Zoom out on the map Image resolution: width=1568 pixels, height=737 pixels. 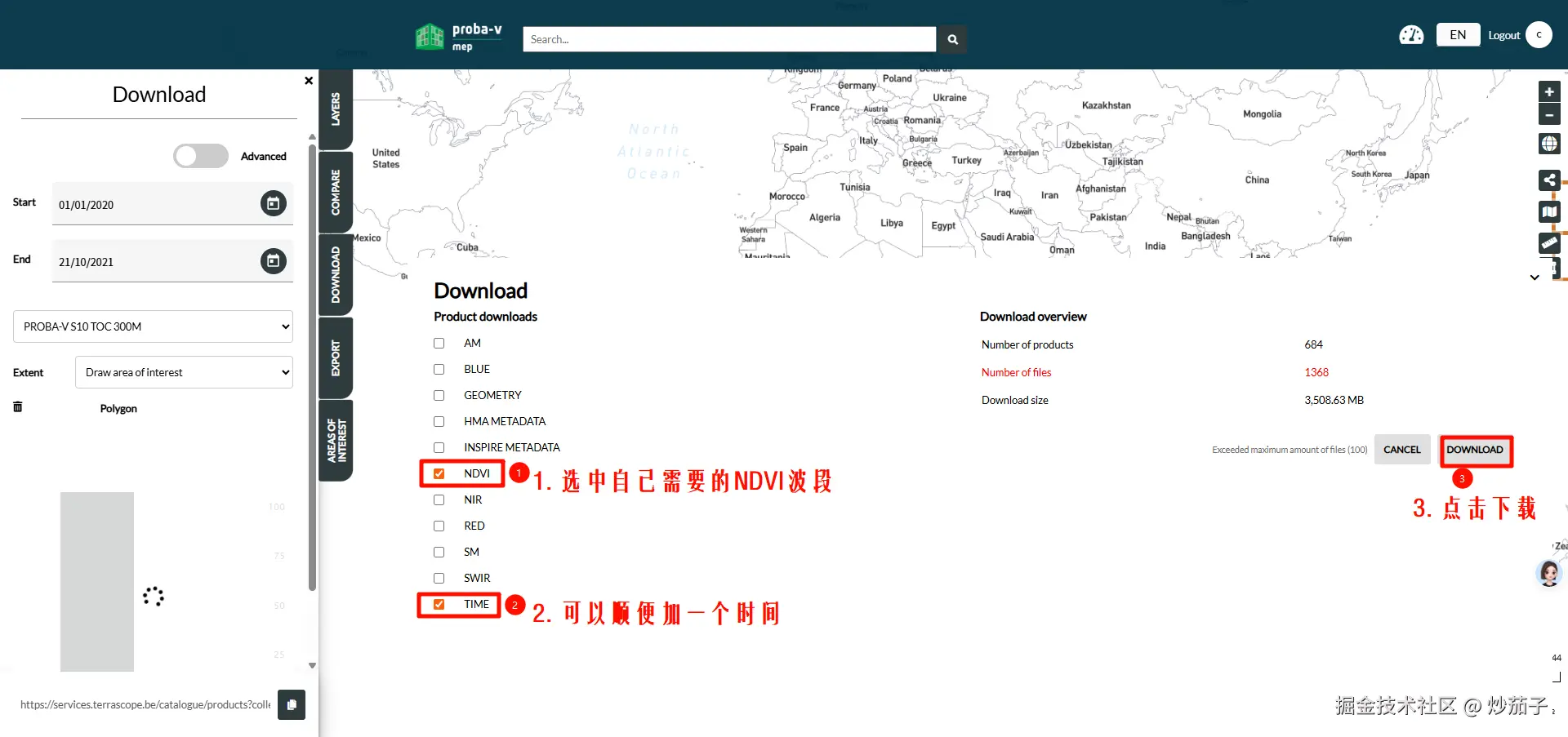[x=1549, y=115]
